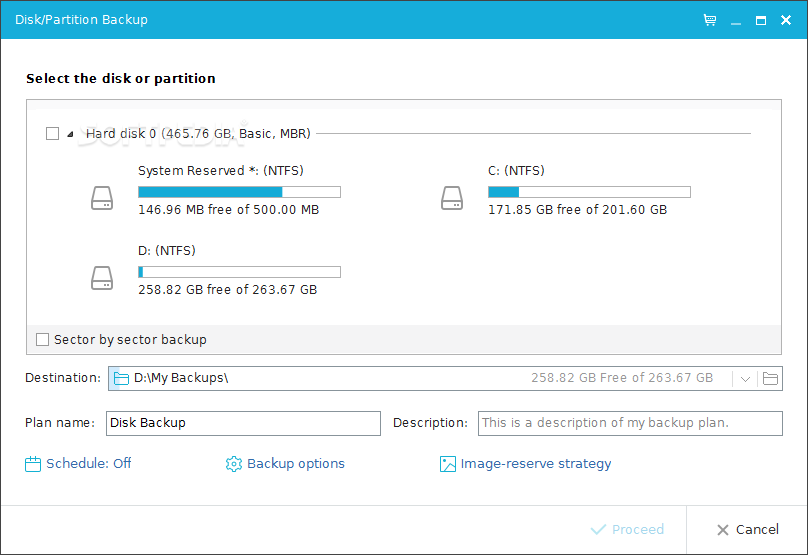Click the Image-reserve strategy picture icon

[x=448, y=464]
